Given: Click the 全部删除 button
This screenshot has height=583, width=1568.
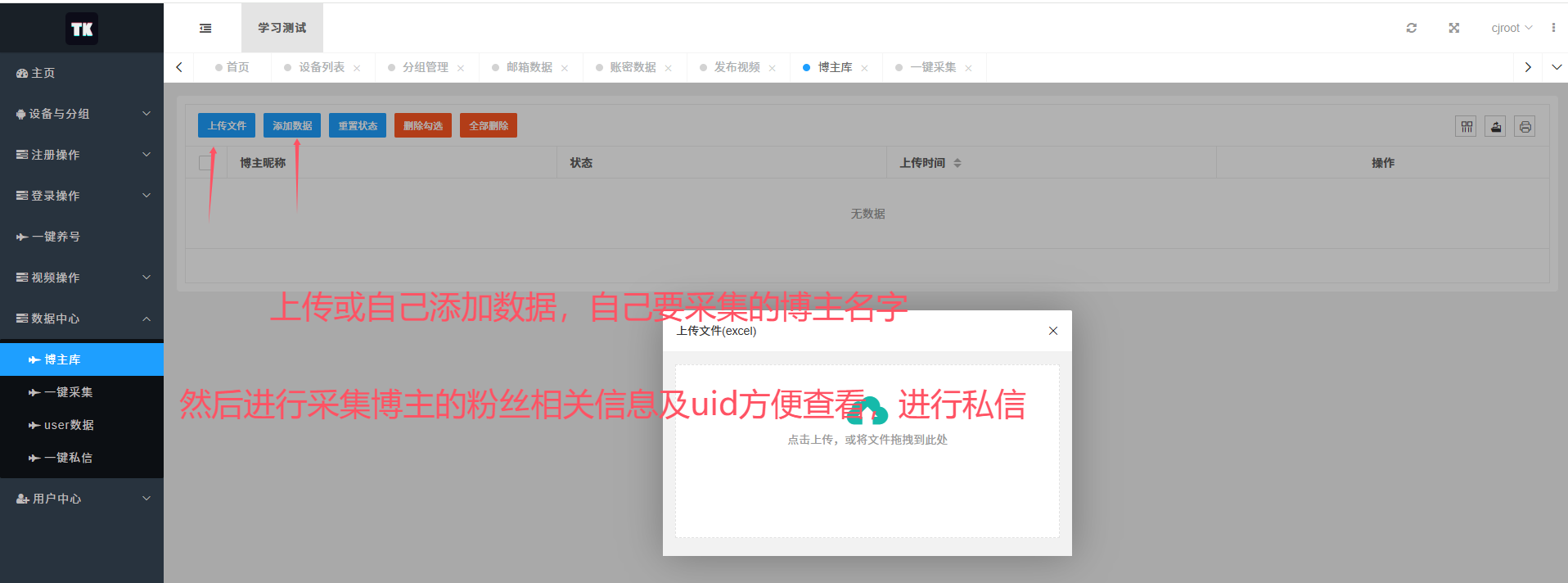Looking at the screenshot, I should click(489, 125).
